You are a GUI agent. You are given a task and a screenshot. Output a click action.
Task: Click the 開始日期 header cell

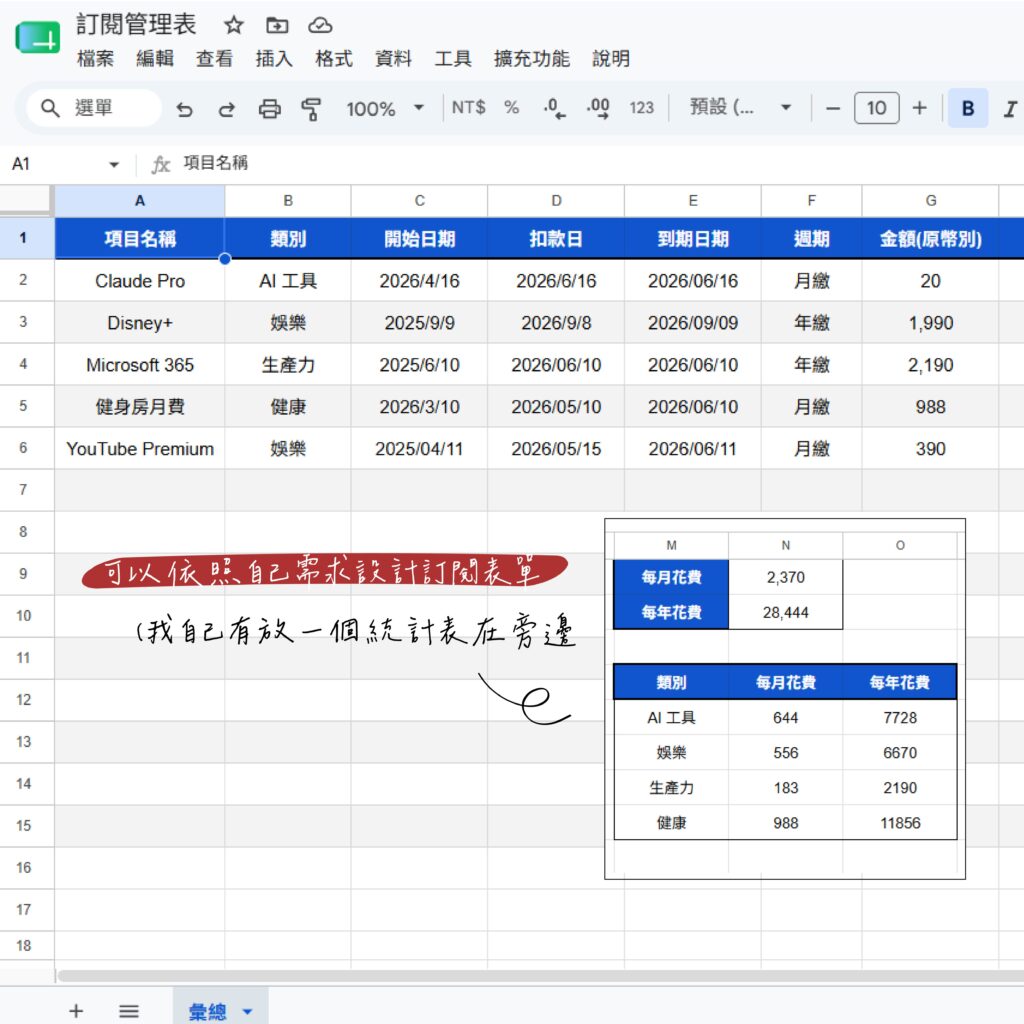pyautogui.click(x=419, y=239)
